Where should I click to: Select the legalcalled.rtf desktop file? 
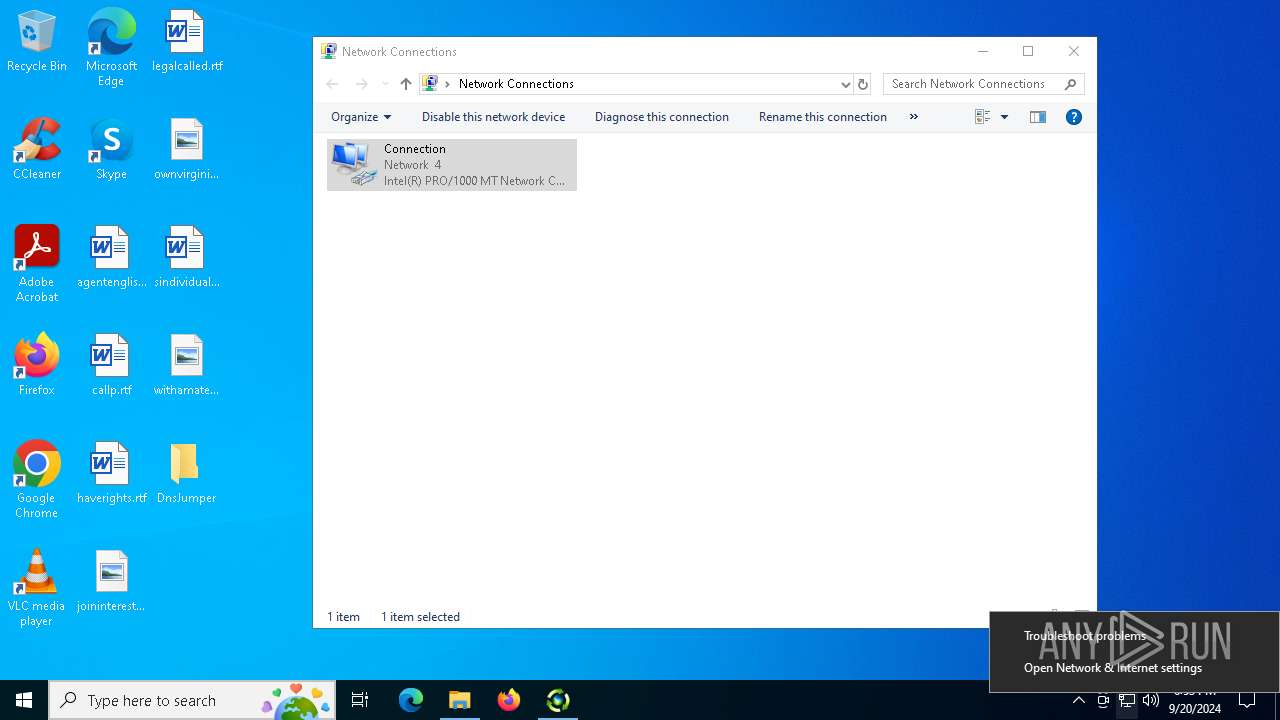point(187,42)
